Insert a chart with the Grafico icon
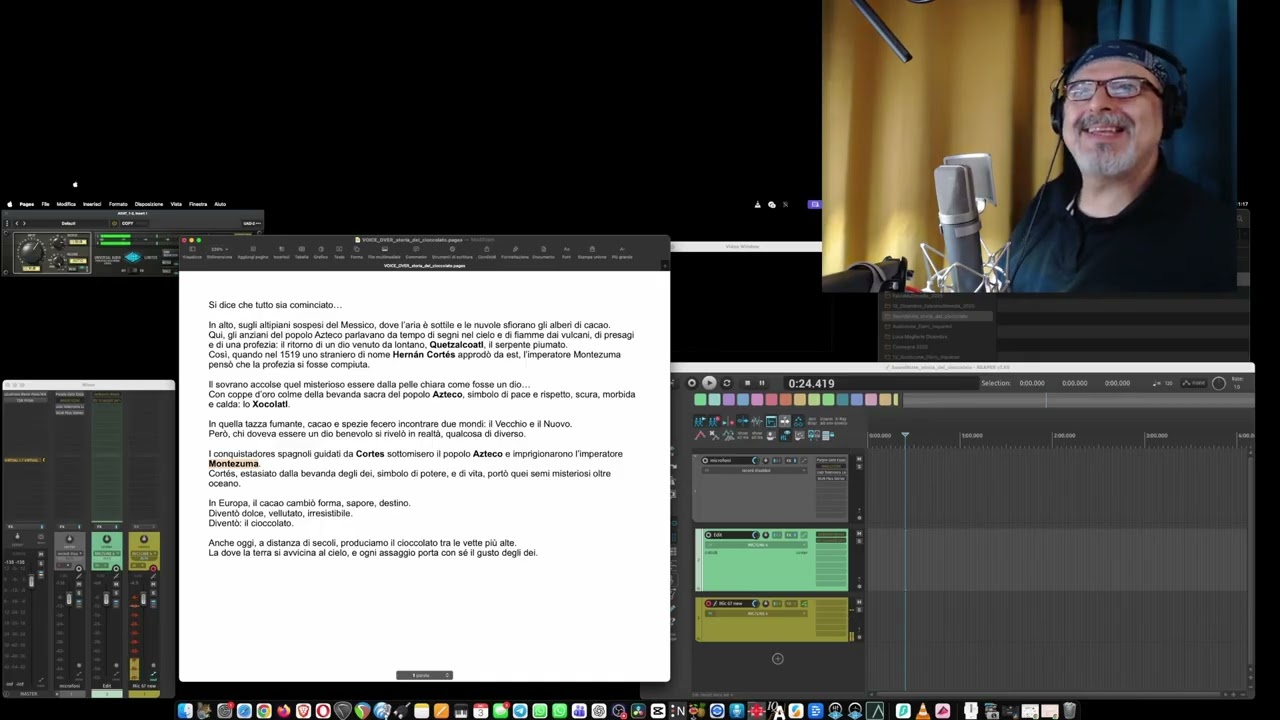 [x=321, y=249]
